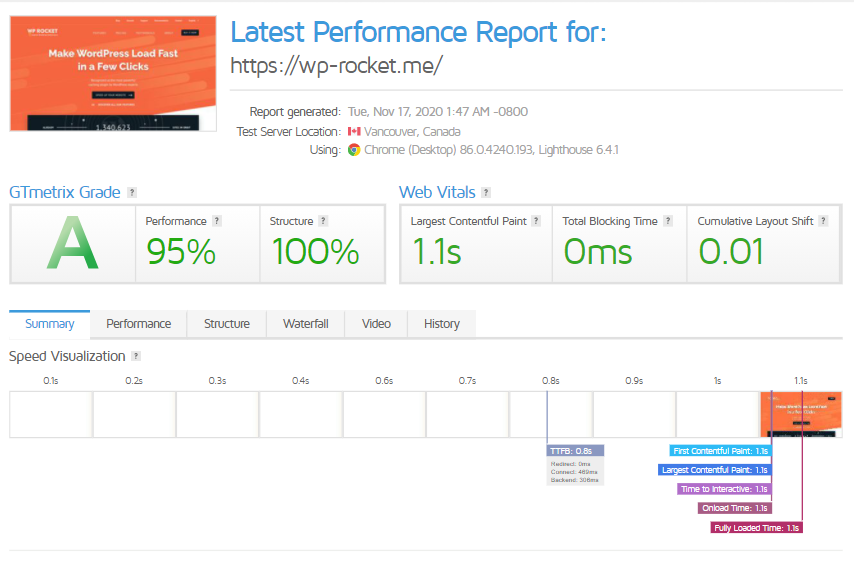Click the https://wp-rocket.me/ URL

tap(337, 66)
